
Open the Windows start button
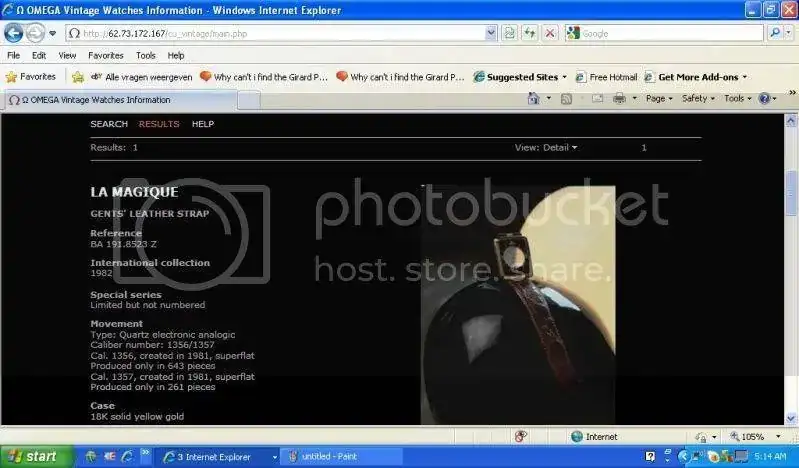(35, 456)
